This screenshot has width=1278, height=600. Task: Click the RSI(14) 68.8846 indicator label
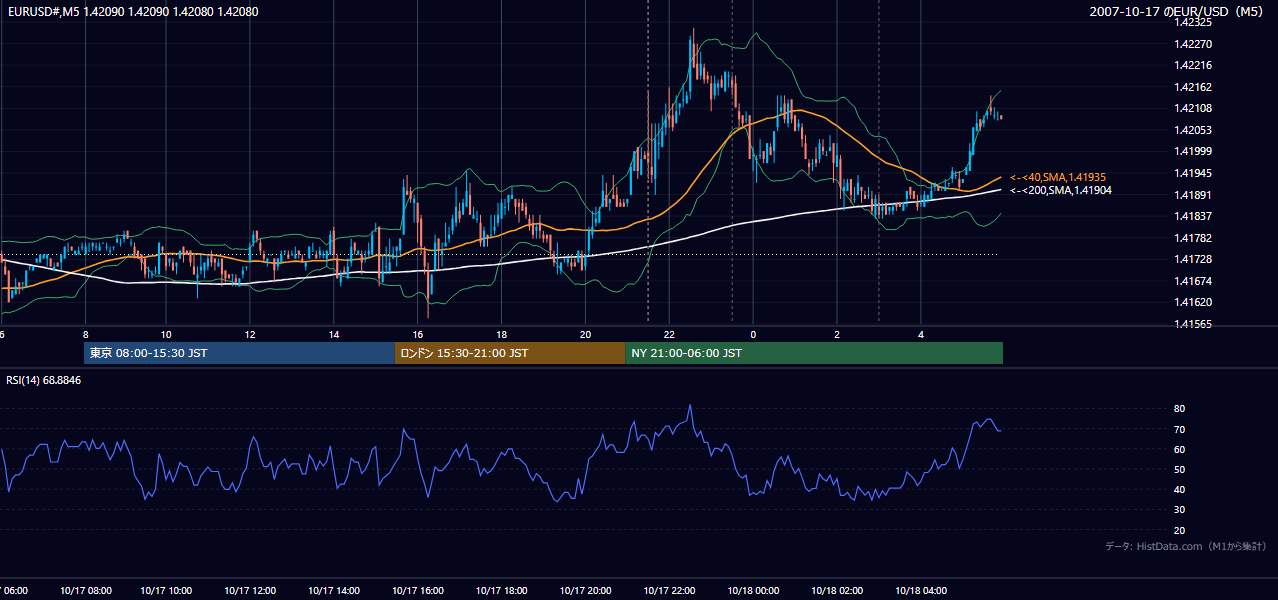(44, 380)
